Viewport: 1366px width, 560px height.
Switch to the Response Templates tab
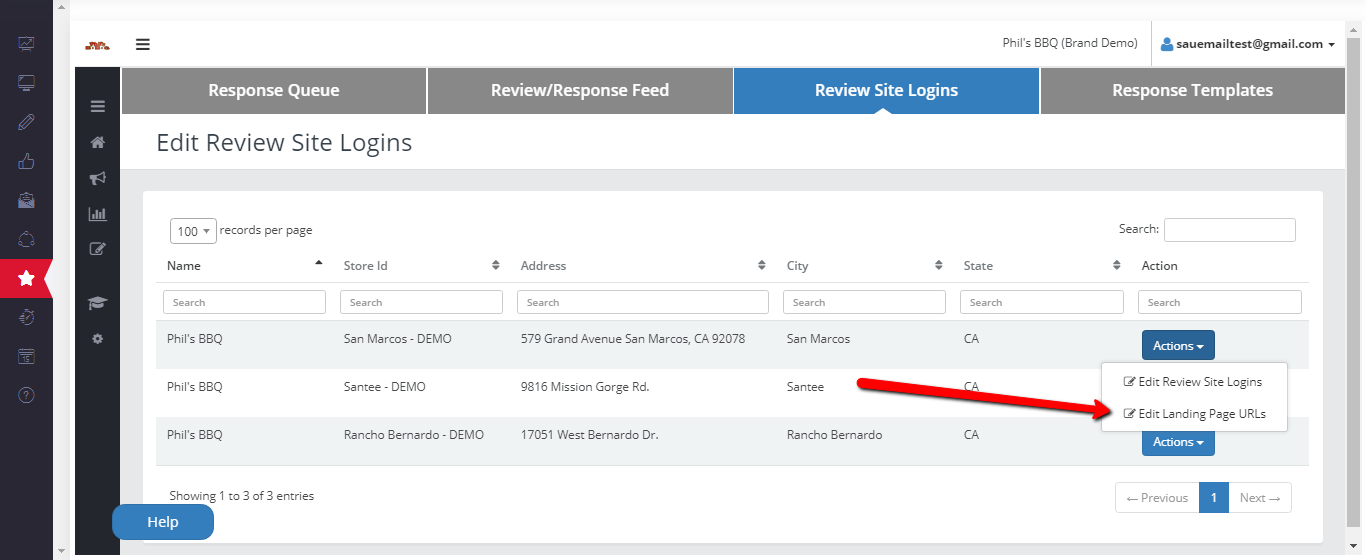click(1192, 91)
